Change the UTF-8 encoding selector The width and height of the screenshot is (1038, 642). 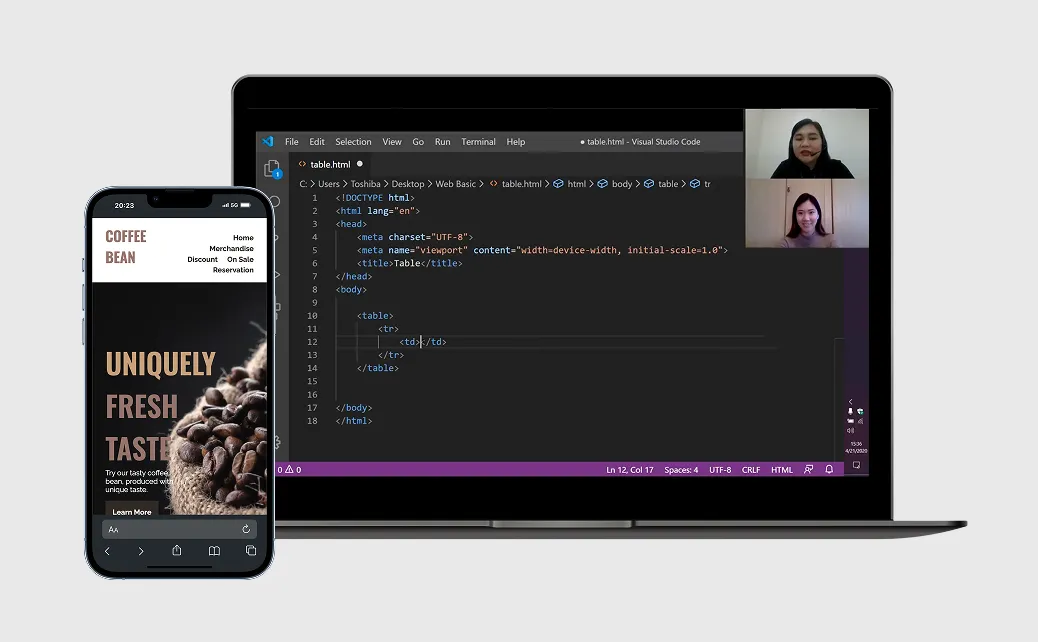[x=720, y=469]
